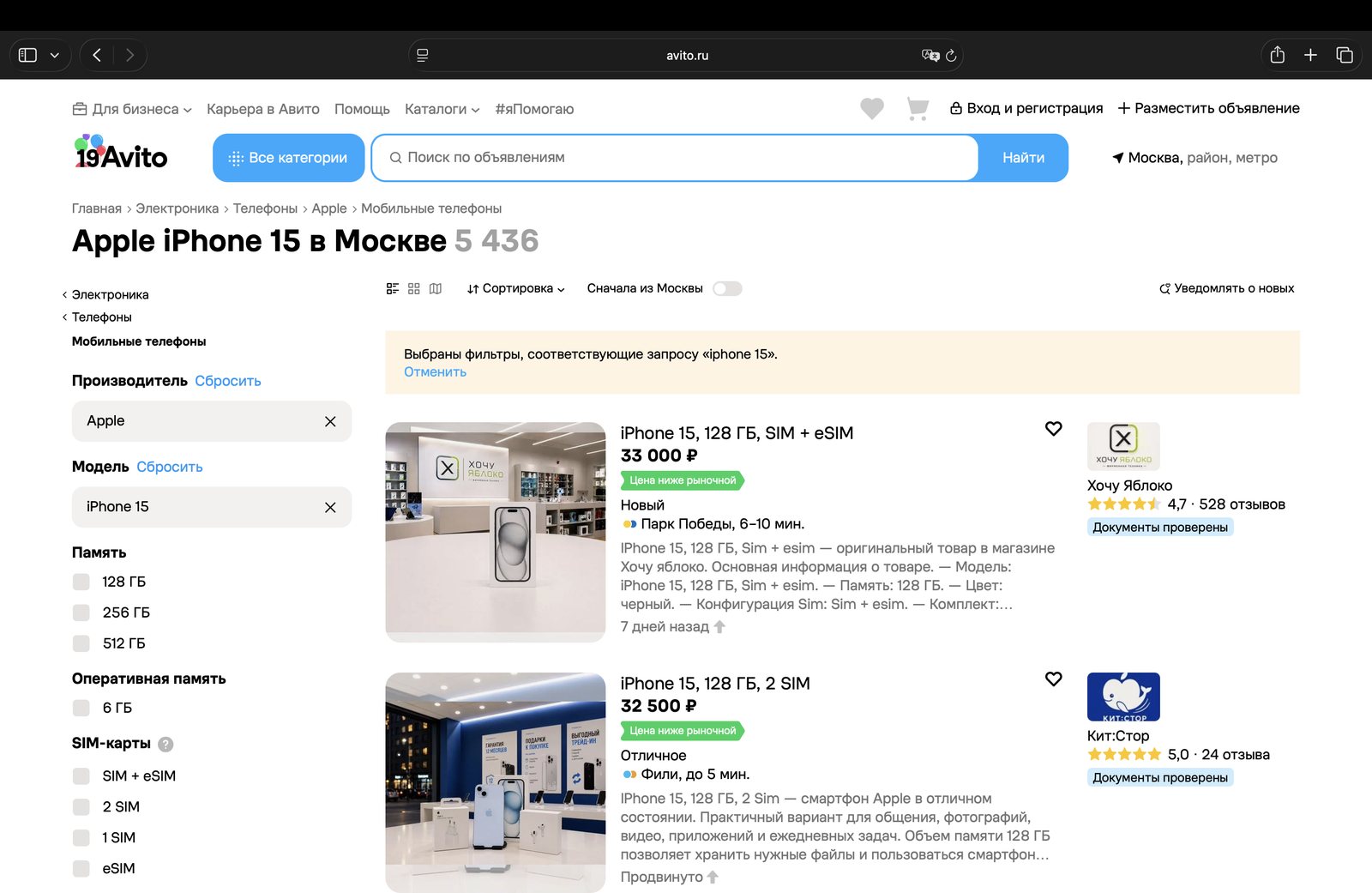Switch to map view icon
The height and width of the screenshot is (893, 1372).
(x=436, y=288)
